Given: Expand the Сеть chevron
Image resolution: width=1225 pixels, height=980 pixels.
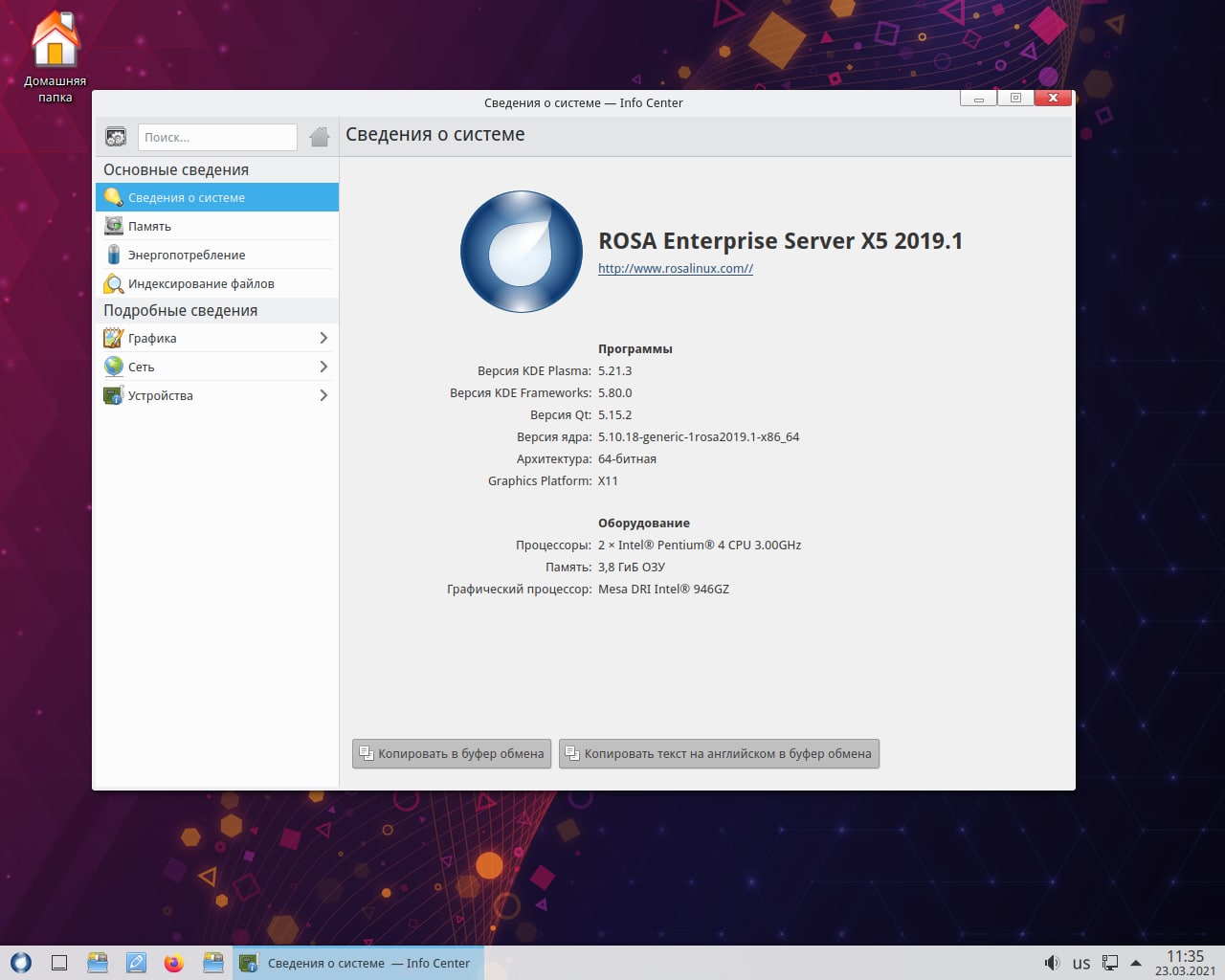Looking at the screenshot, I should 323,367.
